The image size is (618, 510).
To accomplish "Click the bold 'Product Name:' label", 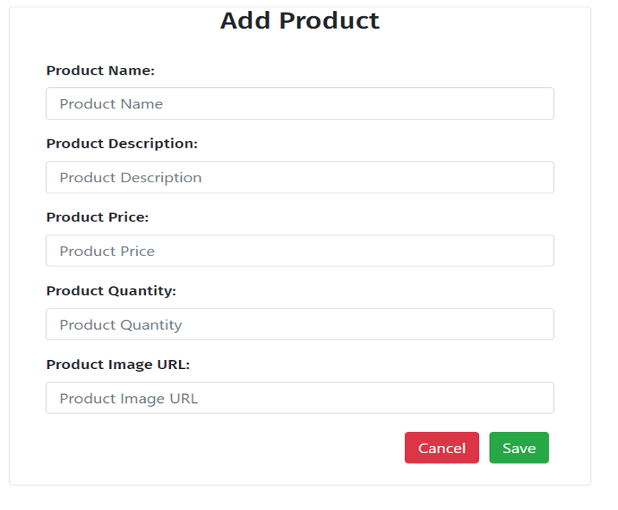I will (x=101, y=71).
